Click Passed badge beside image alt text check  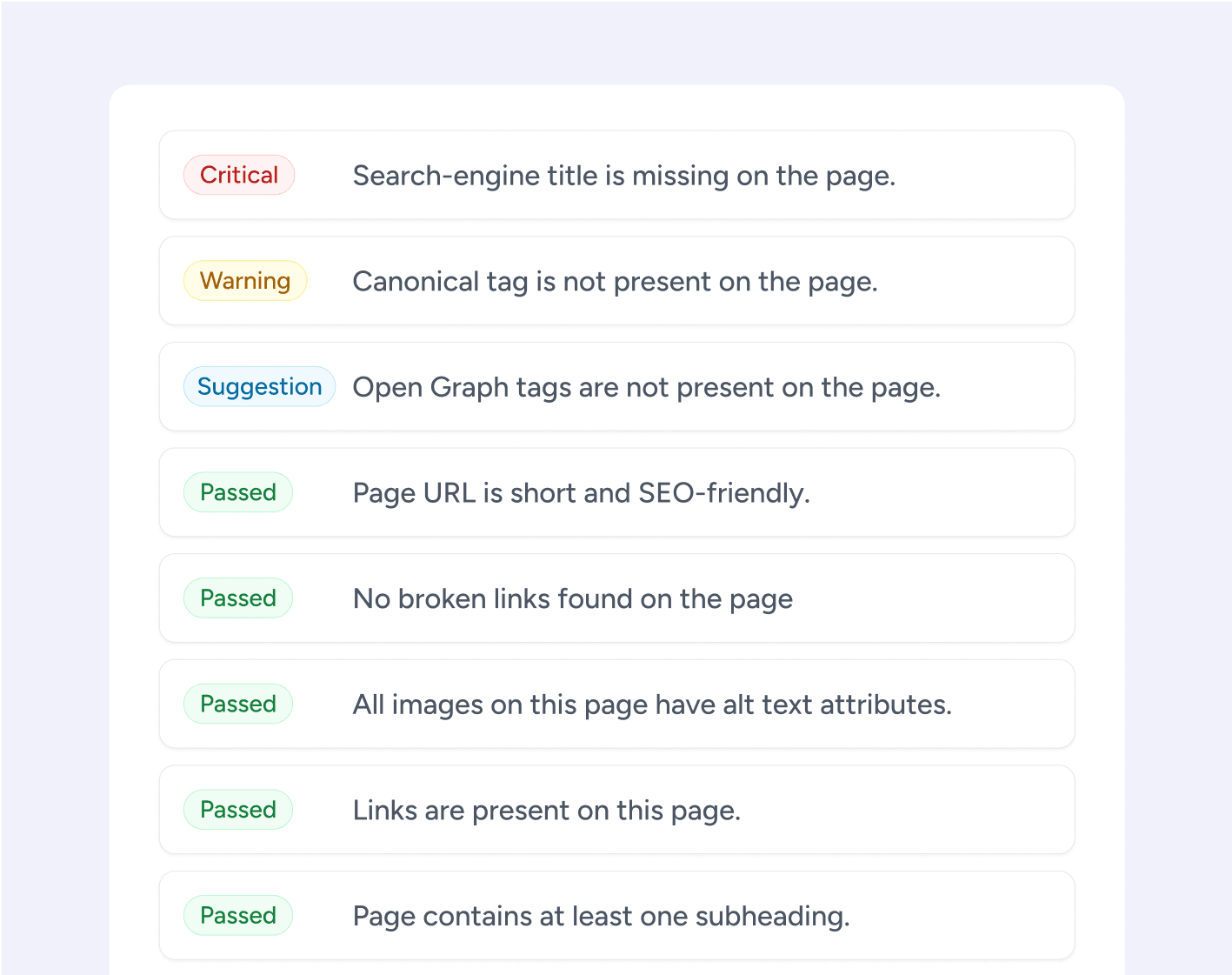coord(238,704)
